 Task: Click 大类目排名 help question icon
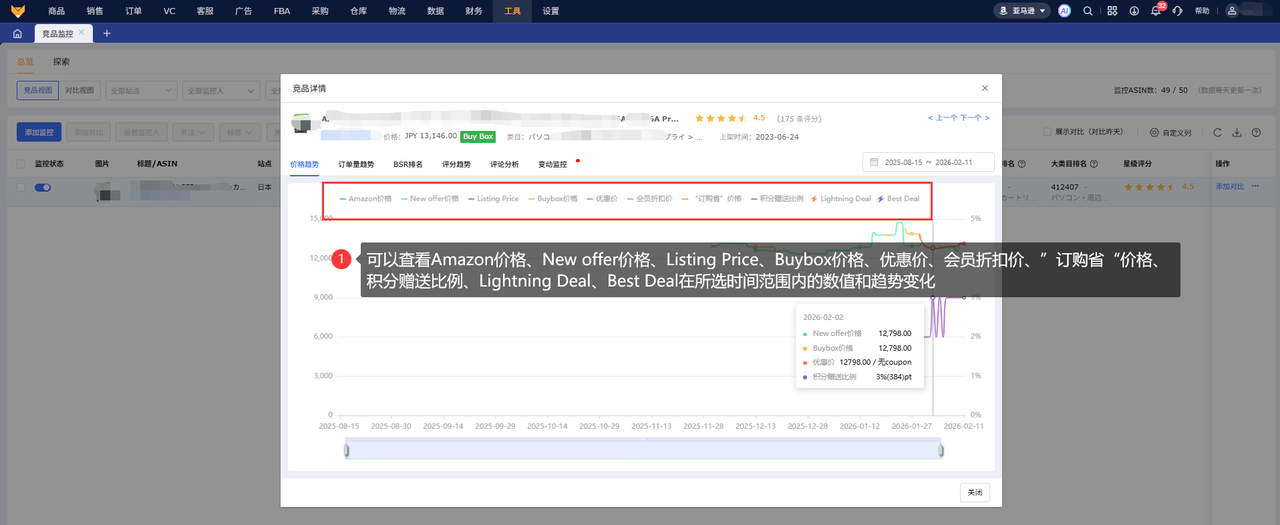point(1094,163)
